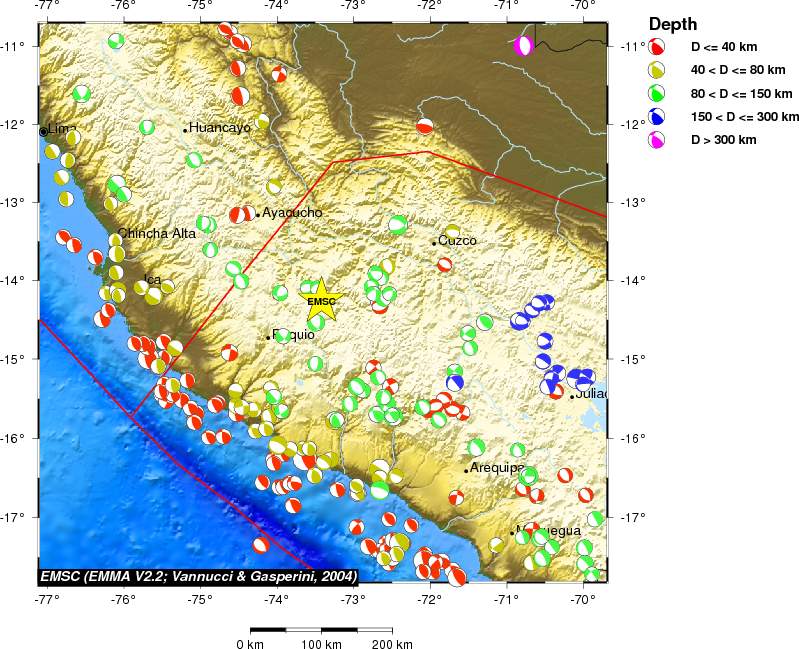Click the Depth legend title

click(x=673, y=24)
